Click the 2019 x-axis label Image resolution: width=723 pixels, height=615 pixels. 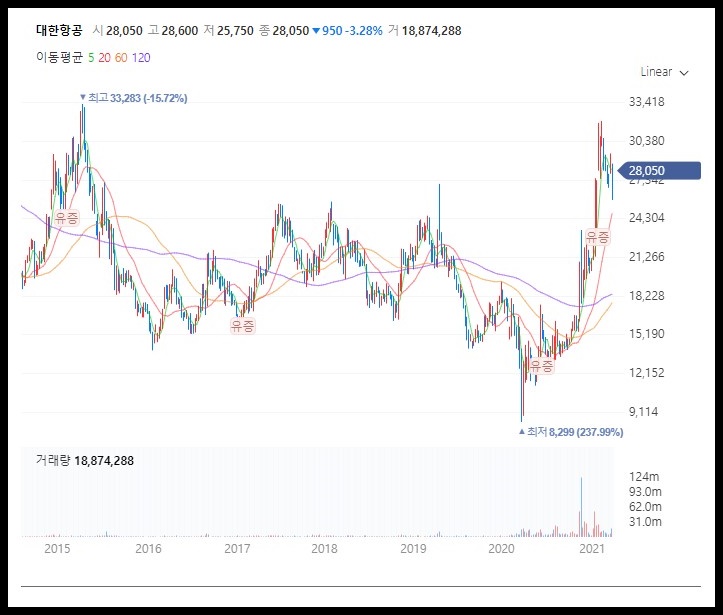(x=413, y=549)
